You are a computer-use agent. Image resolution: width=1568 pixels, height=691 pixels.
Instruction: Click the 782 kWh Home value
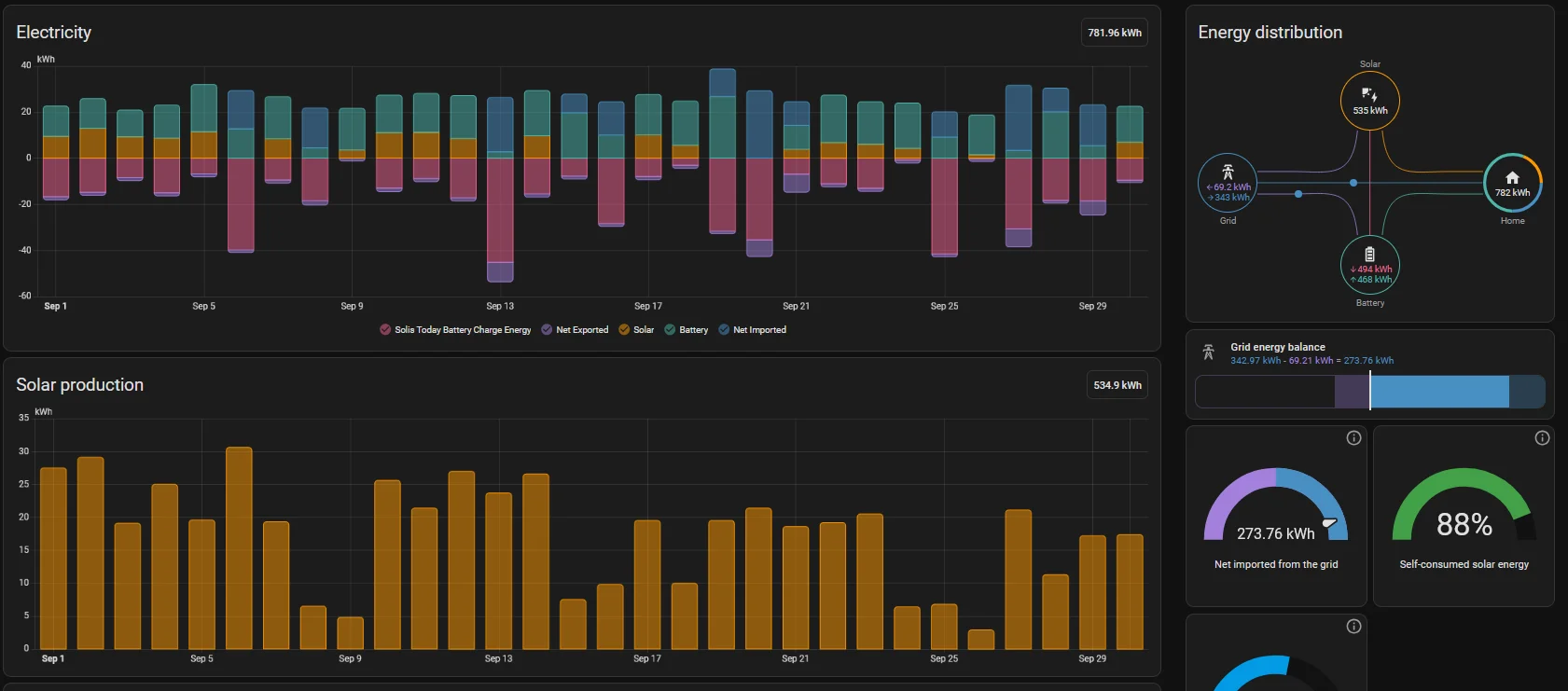click(x=1513, y=193)
